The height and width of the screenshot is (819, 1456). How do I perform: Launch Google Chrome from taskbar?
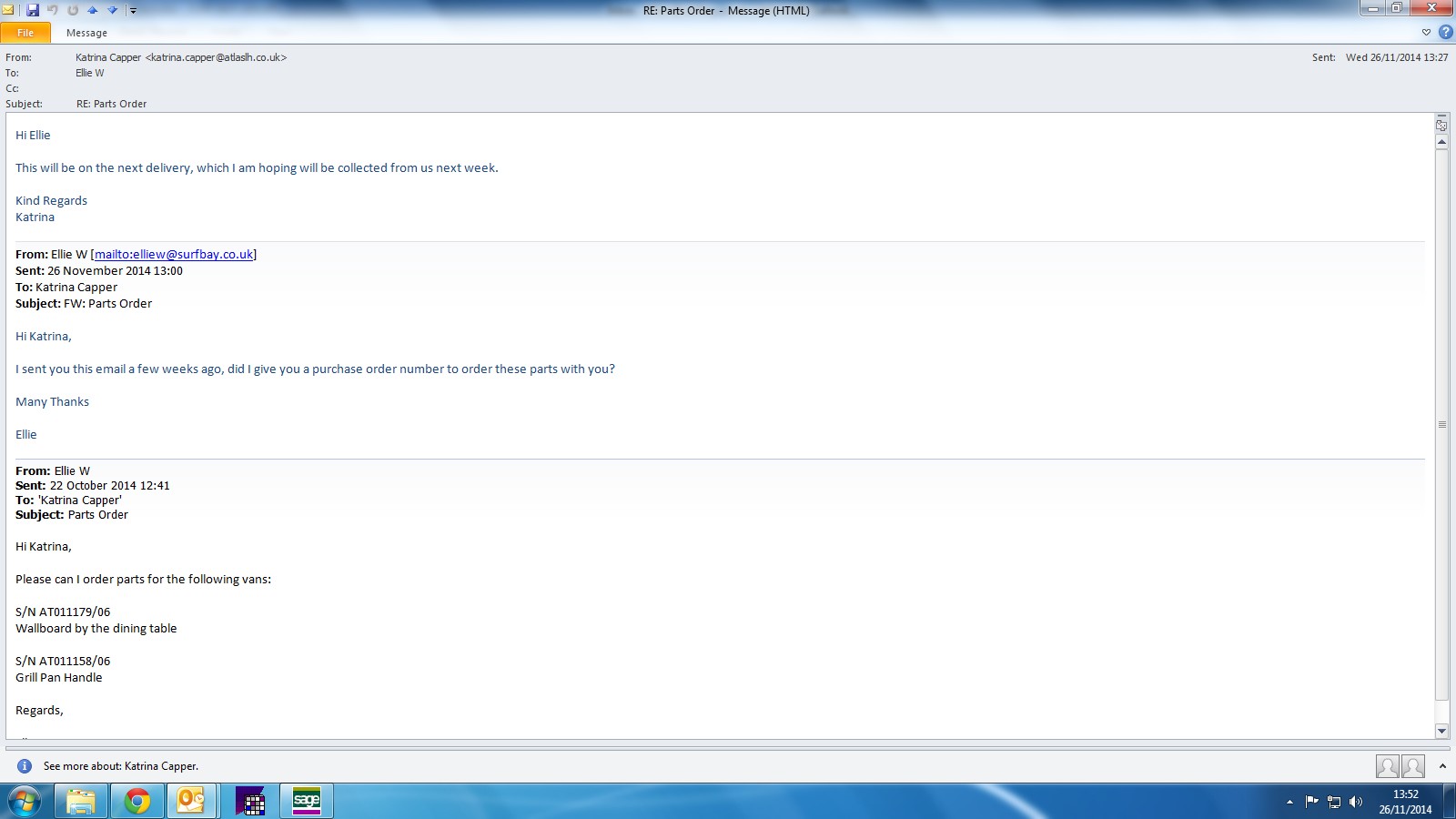[x=137, y=802]
